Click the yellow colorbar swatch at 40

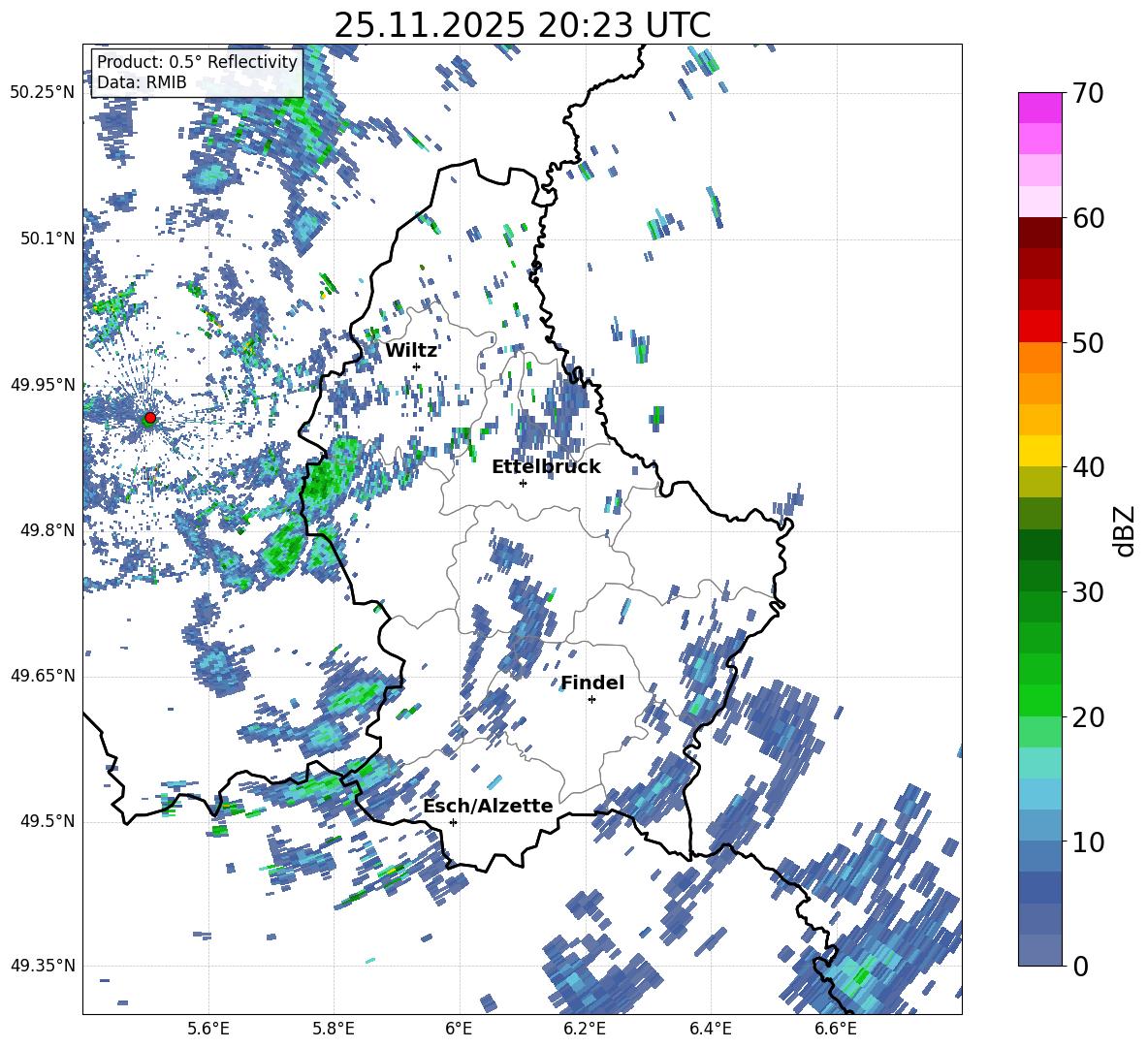click(x=1039, y=451)
